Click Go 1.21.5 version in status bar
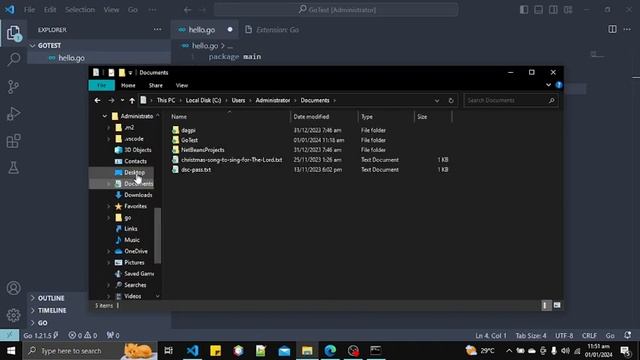This screenshot has height=360, width=640. (40, 336)
